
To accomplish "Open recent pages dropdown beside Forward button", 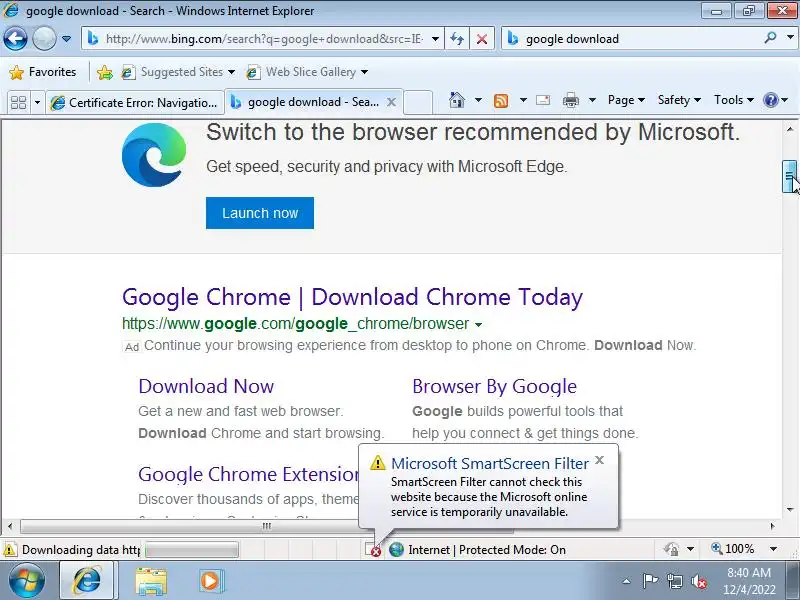I will 66,39.
